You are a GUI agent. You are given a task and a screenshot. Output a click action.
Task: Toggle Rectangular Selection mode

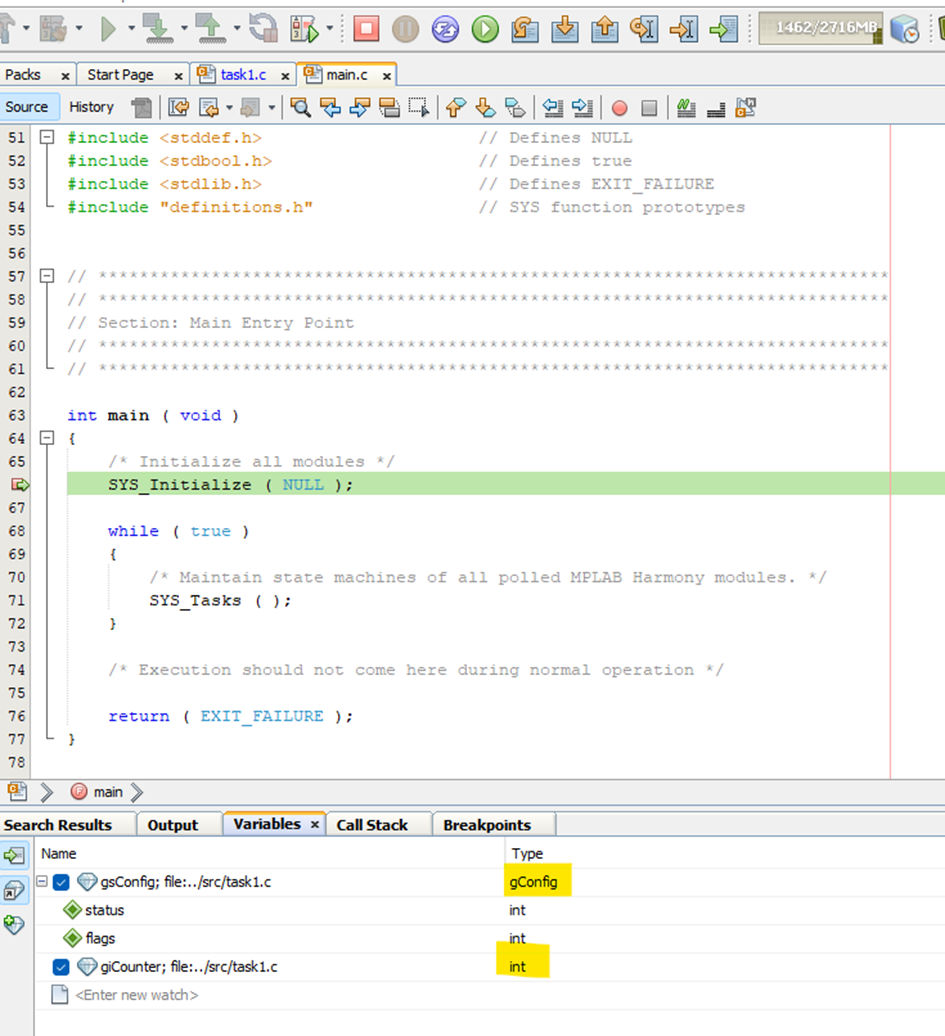[x=418, y=107]
